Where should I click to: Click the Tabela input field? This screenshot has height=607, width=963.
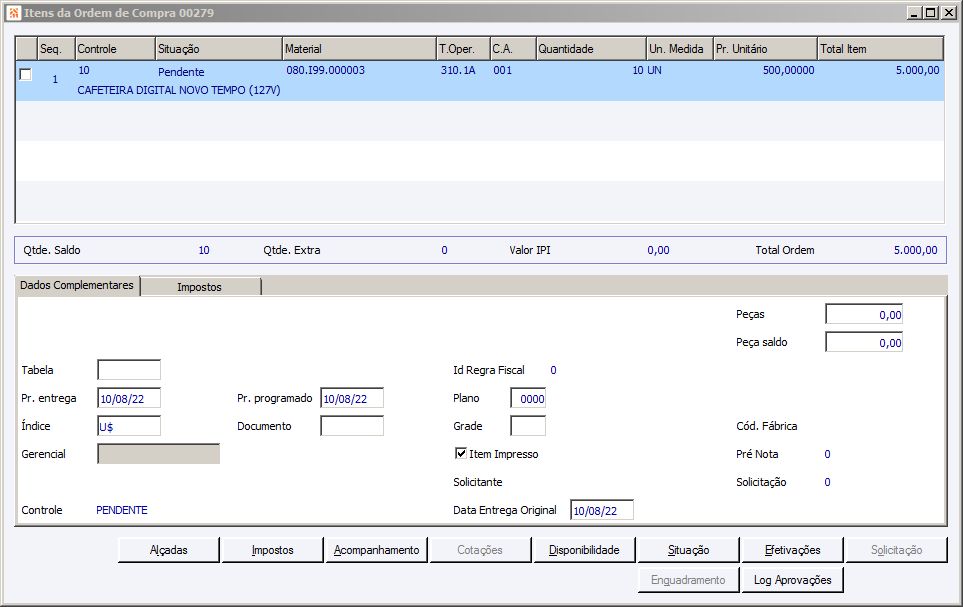(128, 370)
